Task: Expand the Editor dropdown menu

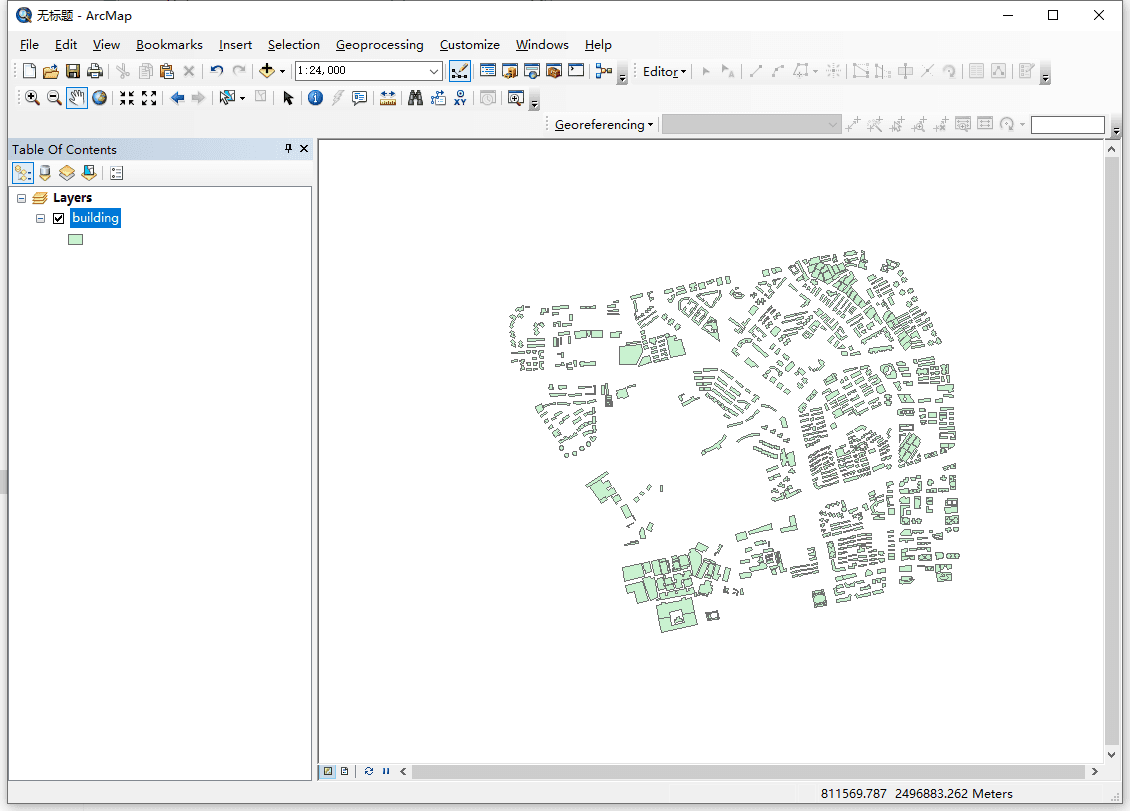Action: pyautogui.click(x=664, y=71)
